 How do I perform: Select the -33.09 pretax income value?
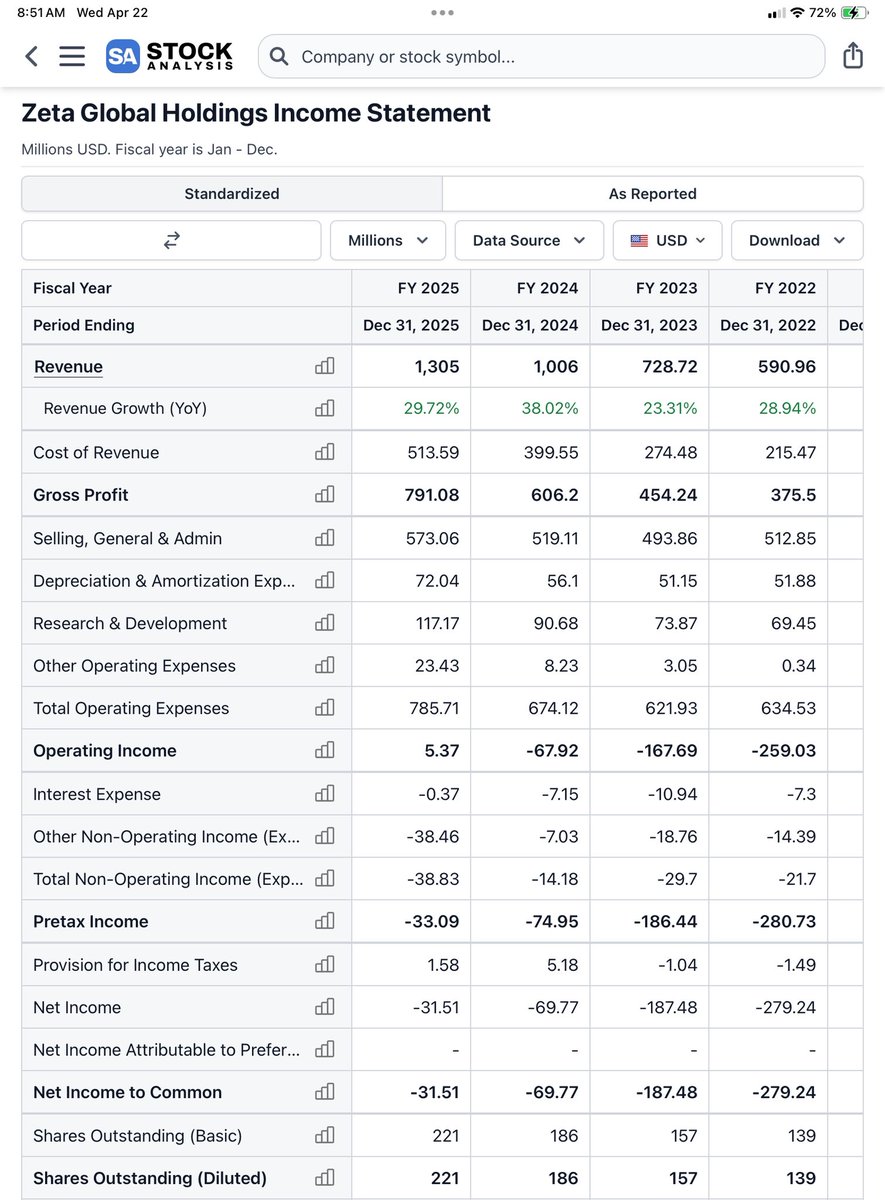click(432, 922)
